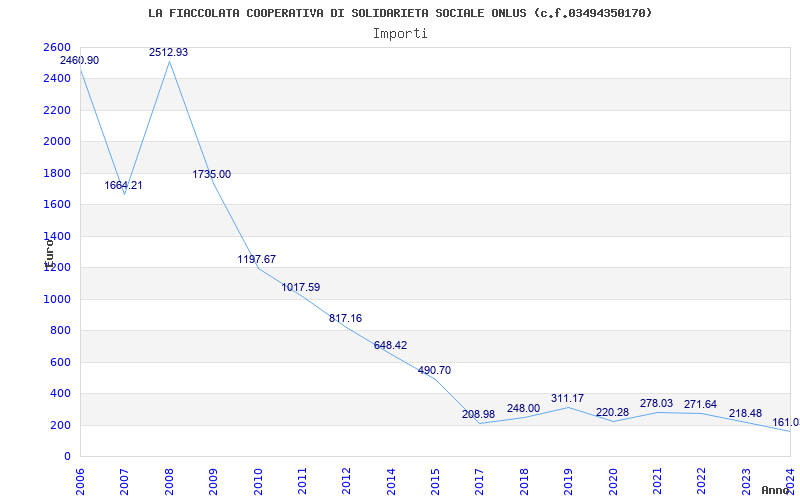Screen dimensions: 800x500
Task: Click the y-axis value 2200
Action: (57, 111)
